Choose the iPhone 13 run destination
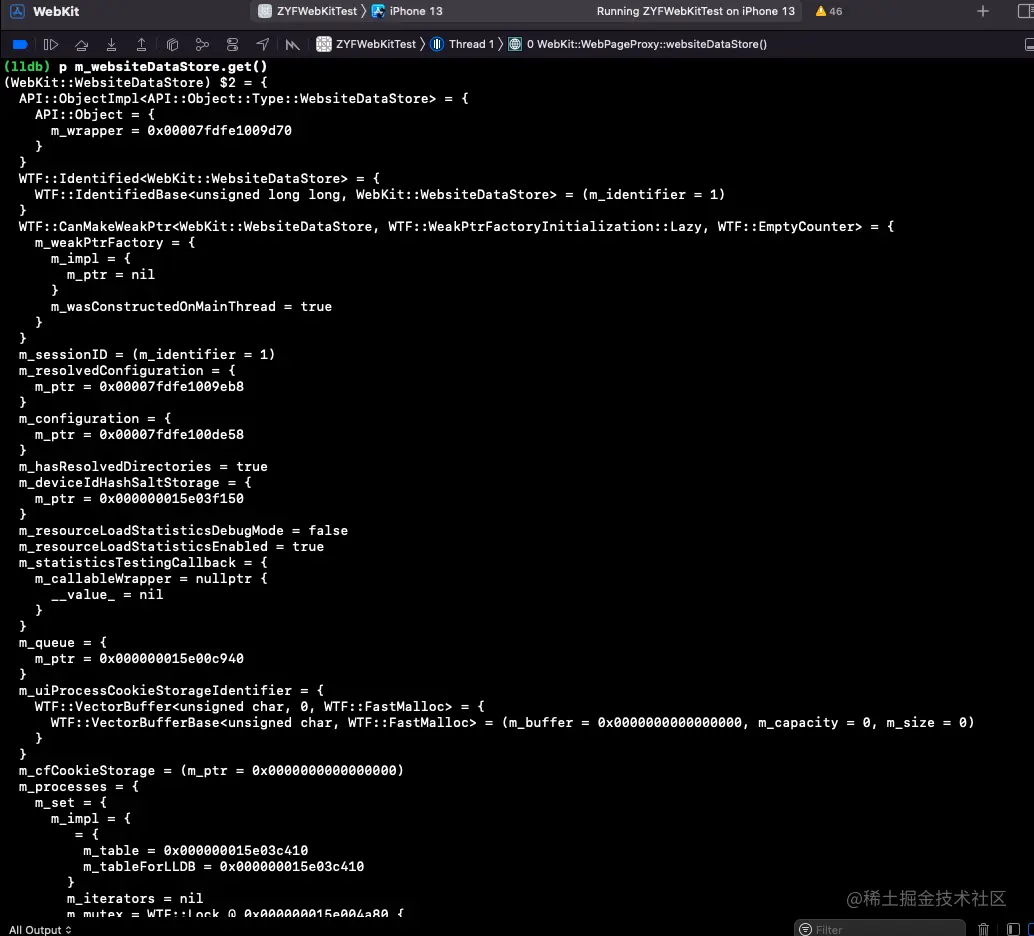1034x936 pixels. [x=408, y=11]
